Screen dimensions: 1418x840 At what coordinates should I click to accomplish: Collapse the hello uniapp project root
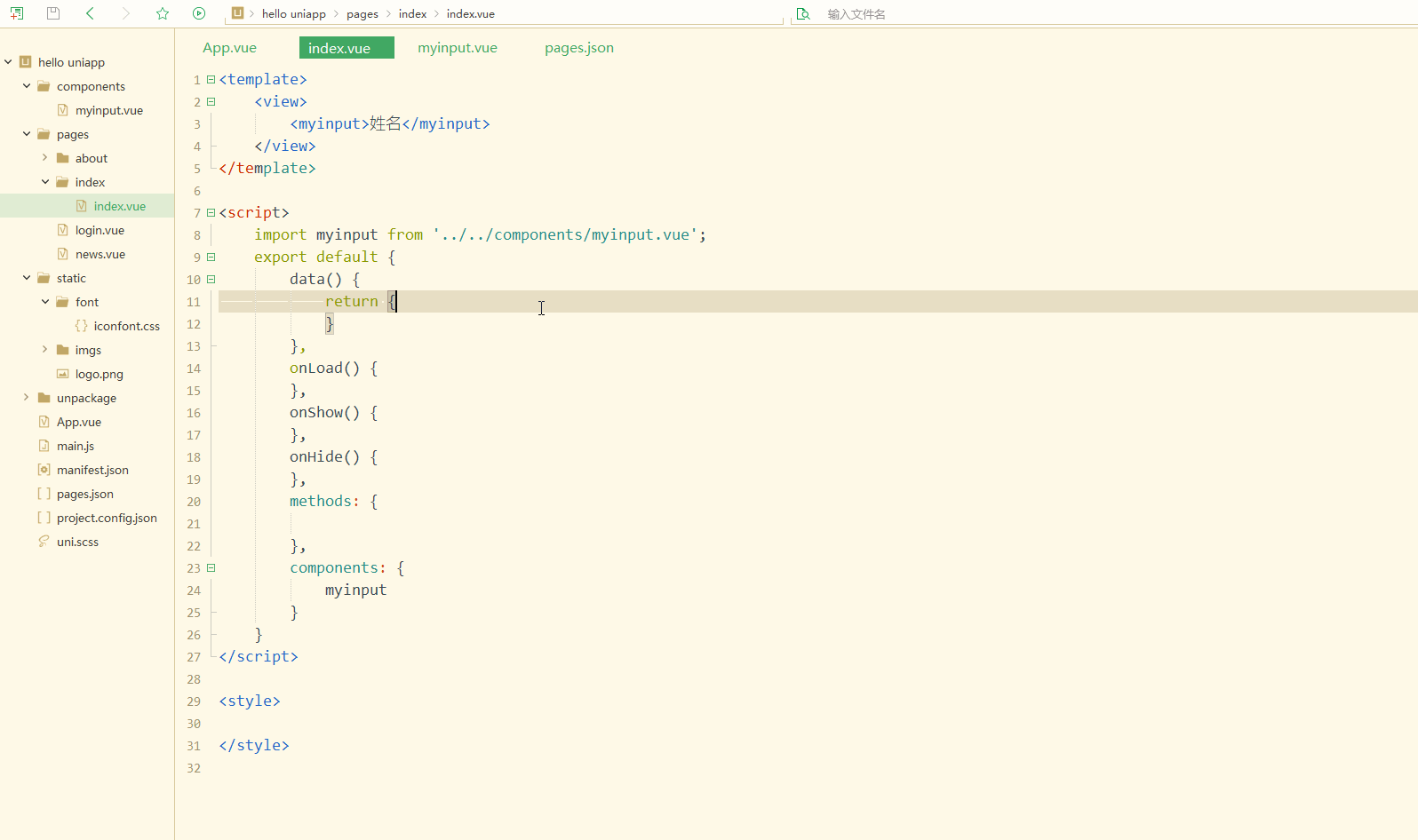(x=8, y=62)
